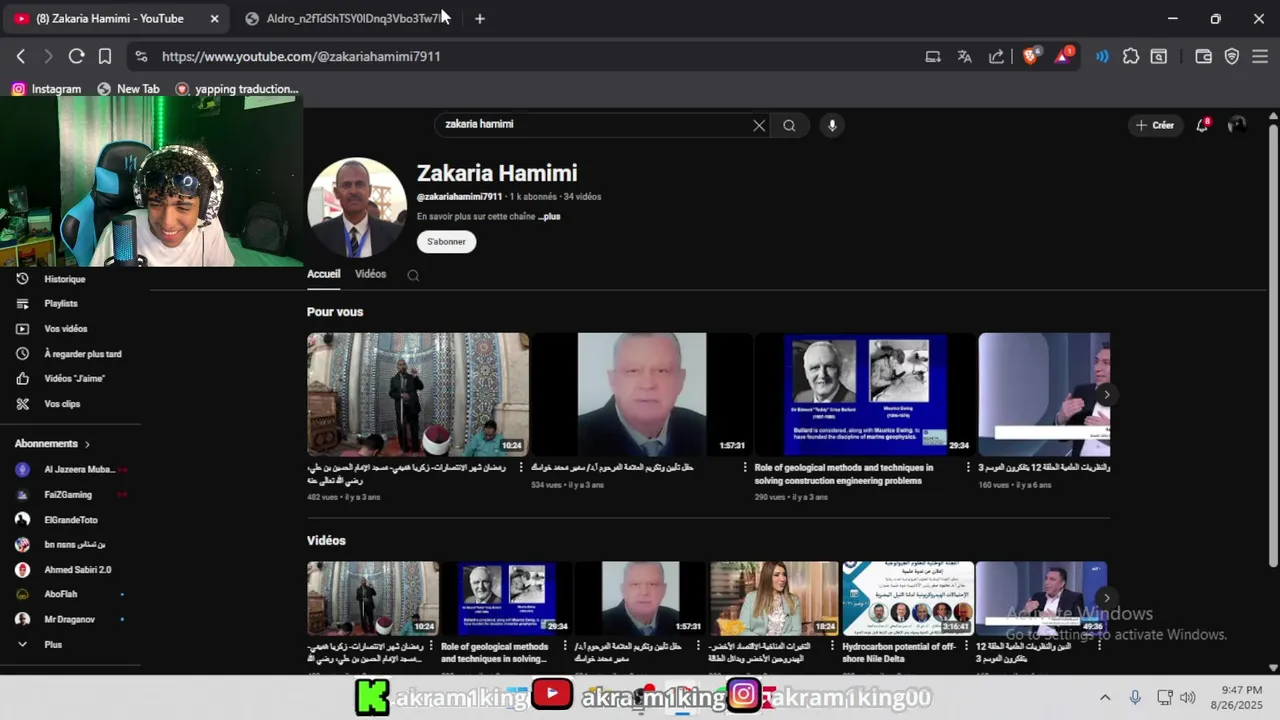Viewport: 1280px width, 720px height.
Task: Open FaiZGaming subscription
Action: click(x=70, y=495)
